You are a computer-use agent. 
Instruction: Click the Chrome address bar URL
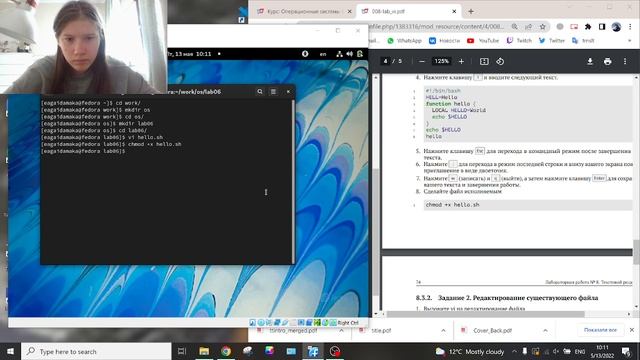click(x=437, y=27)
